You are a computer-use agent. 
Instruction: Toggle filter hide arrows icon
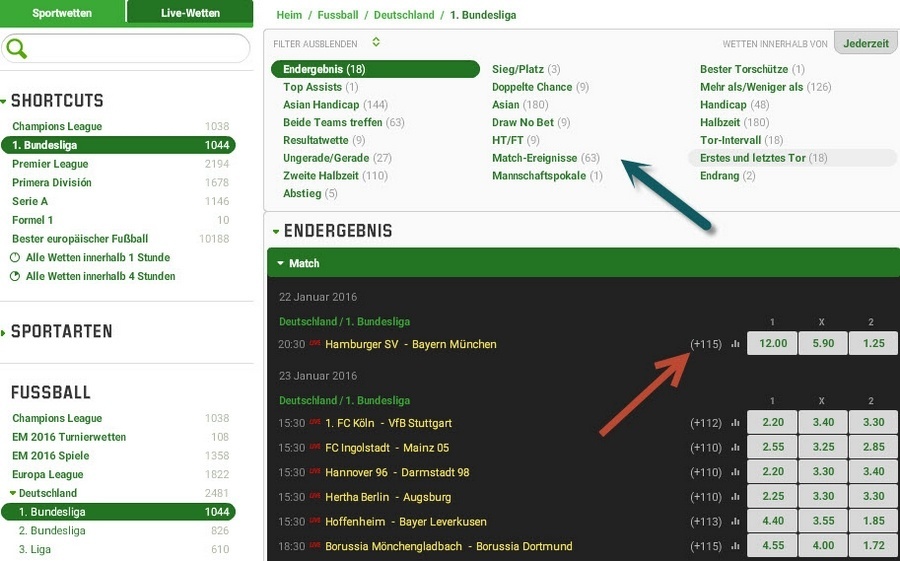click(376, 42)
